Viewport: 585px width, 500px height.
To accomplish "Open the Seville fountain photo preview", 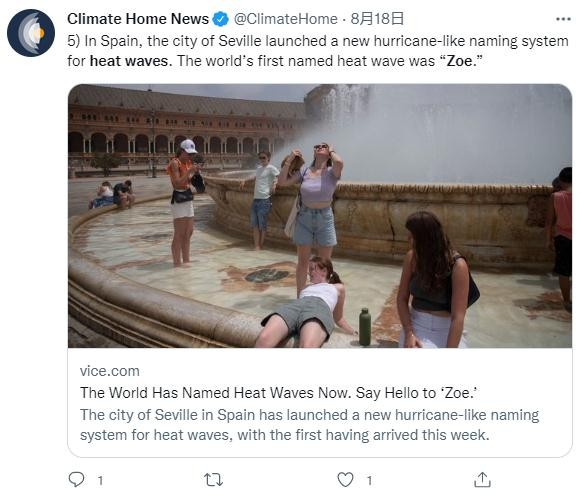I will [x=320, y=216].
